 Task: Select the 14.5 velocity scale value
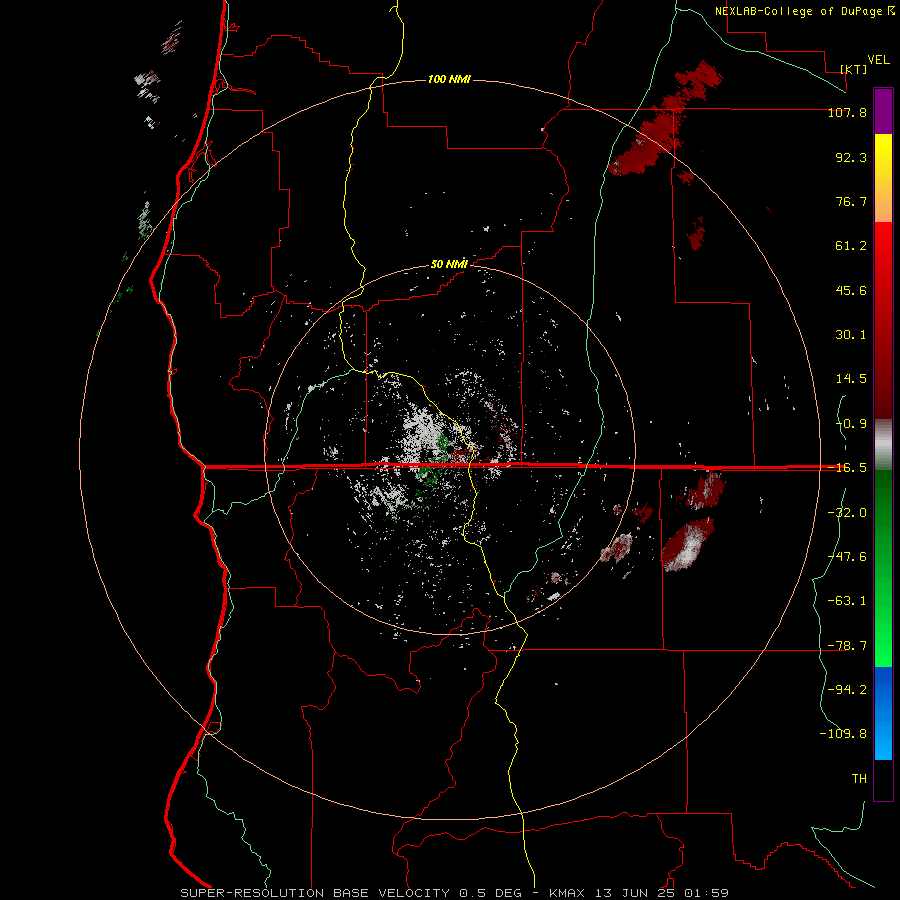click(x=851, y=379)
